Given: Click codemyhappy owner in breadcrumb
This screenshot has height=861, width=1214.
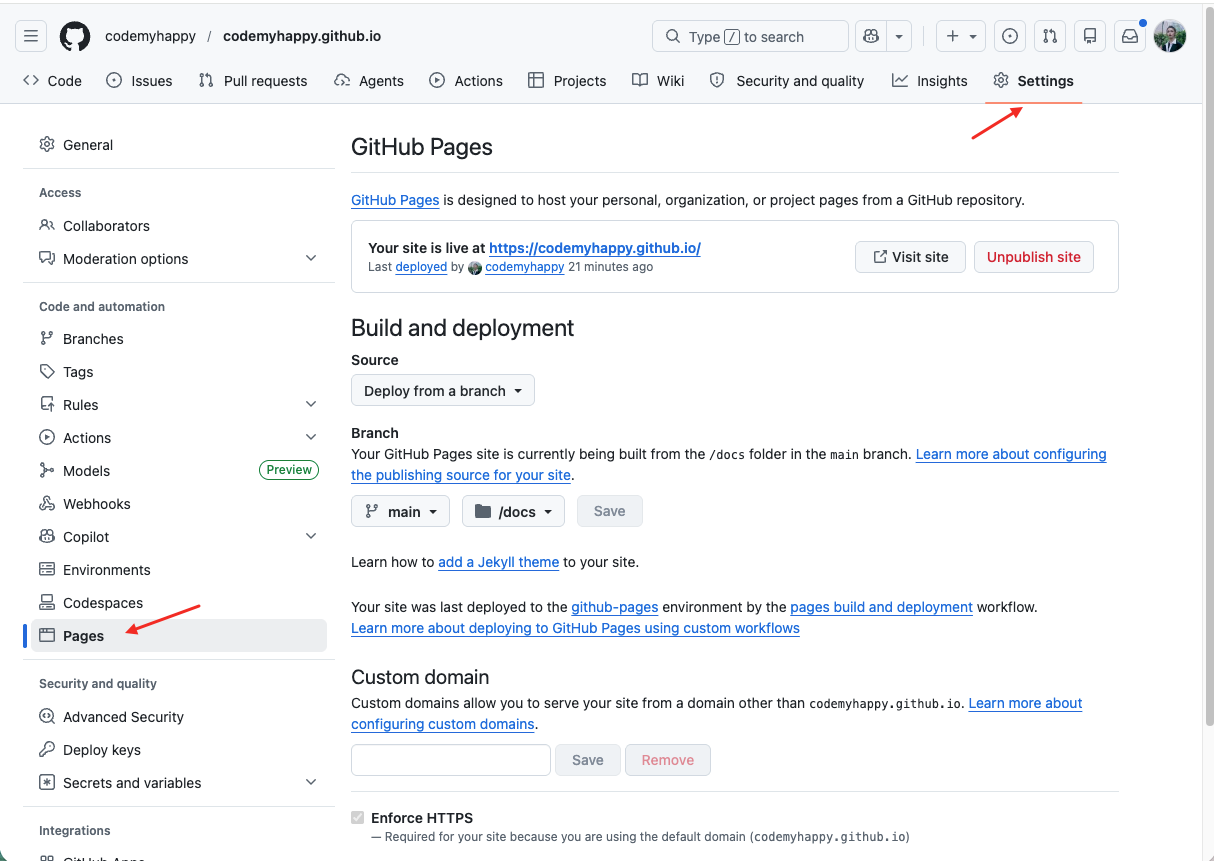Looking at the screenshot, I should (150, 36).
